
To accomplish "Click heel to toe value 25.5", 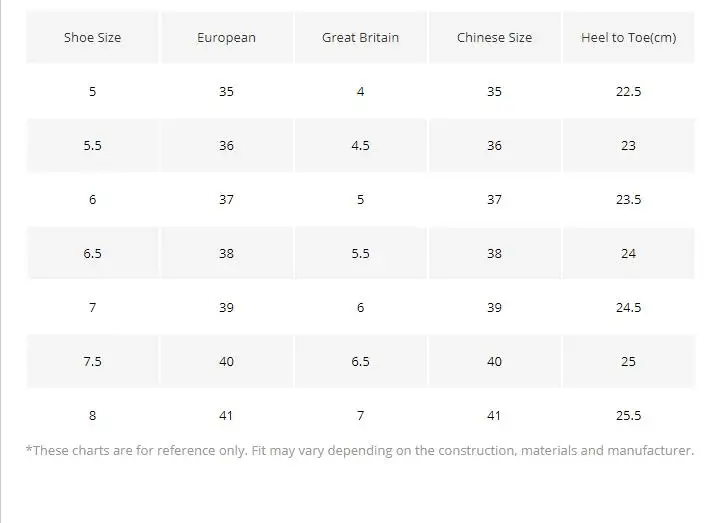I will tap(629, 416).
